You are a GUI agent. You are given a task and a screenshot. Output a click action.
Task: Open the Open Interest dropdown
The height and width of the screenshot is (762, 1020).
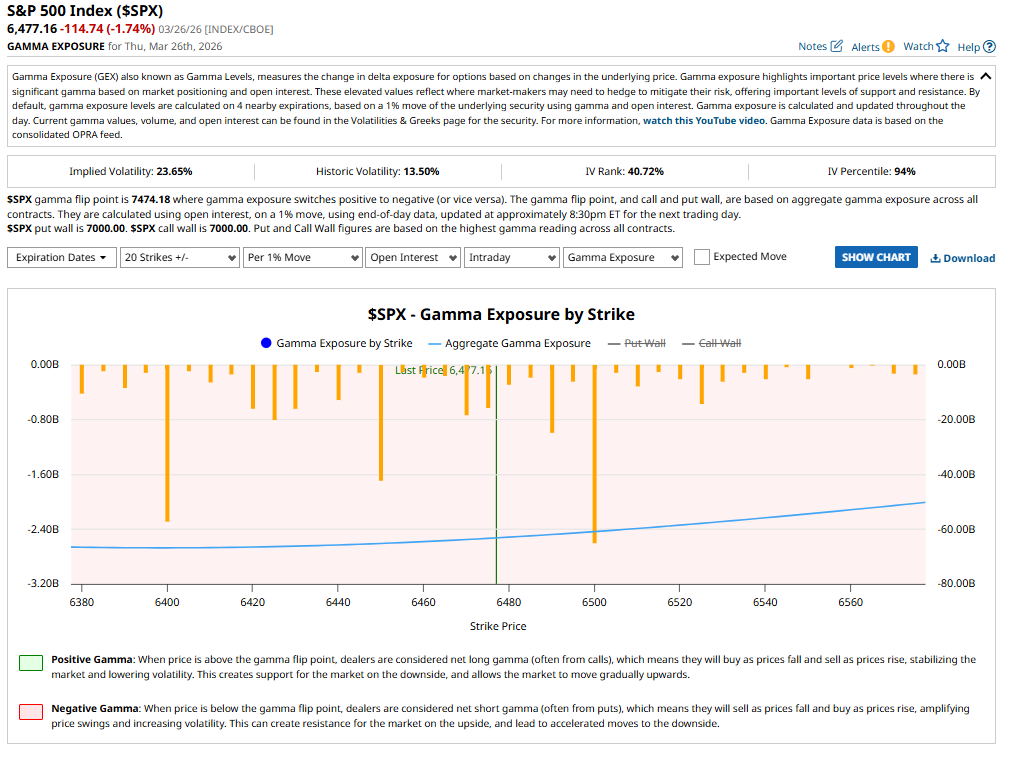412,257
